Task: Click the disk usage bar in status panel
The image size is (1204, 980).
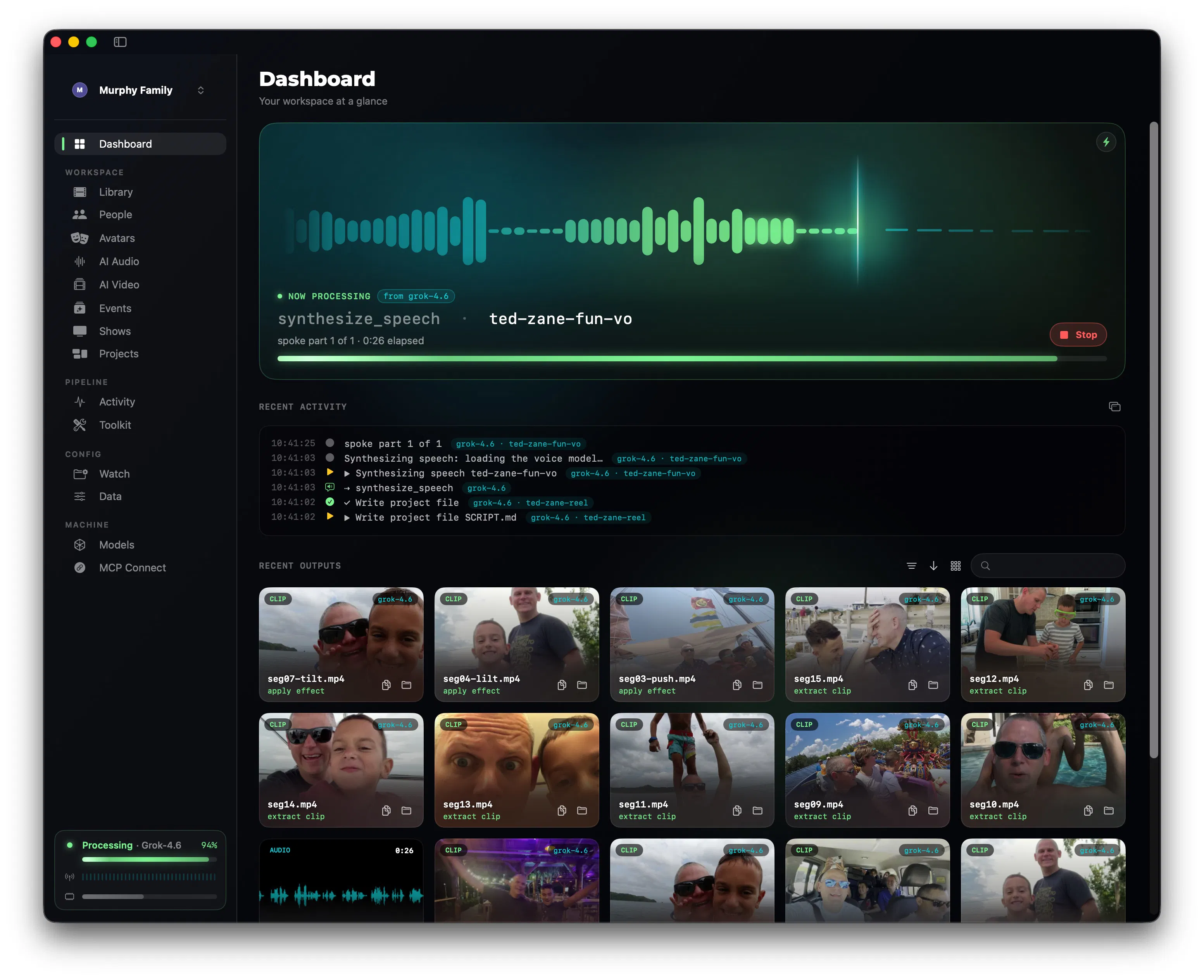Action: coord(149,896)
